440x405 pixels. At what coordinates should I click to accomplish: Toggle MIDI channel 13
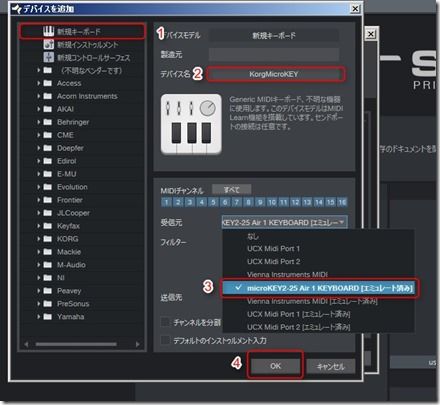tap(307, 202)
